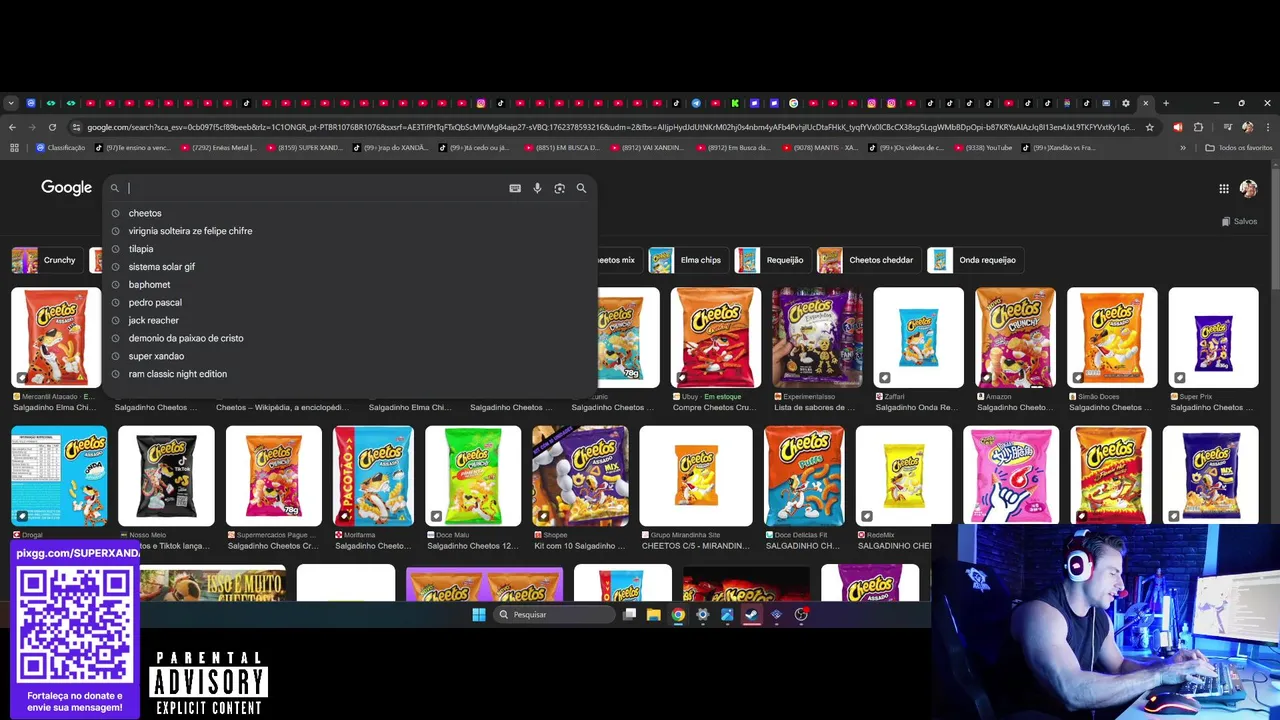Open the Nosso Meio TikTok Cheetos image

click(x=166, y=476)
